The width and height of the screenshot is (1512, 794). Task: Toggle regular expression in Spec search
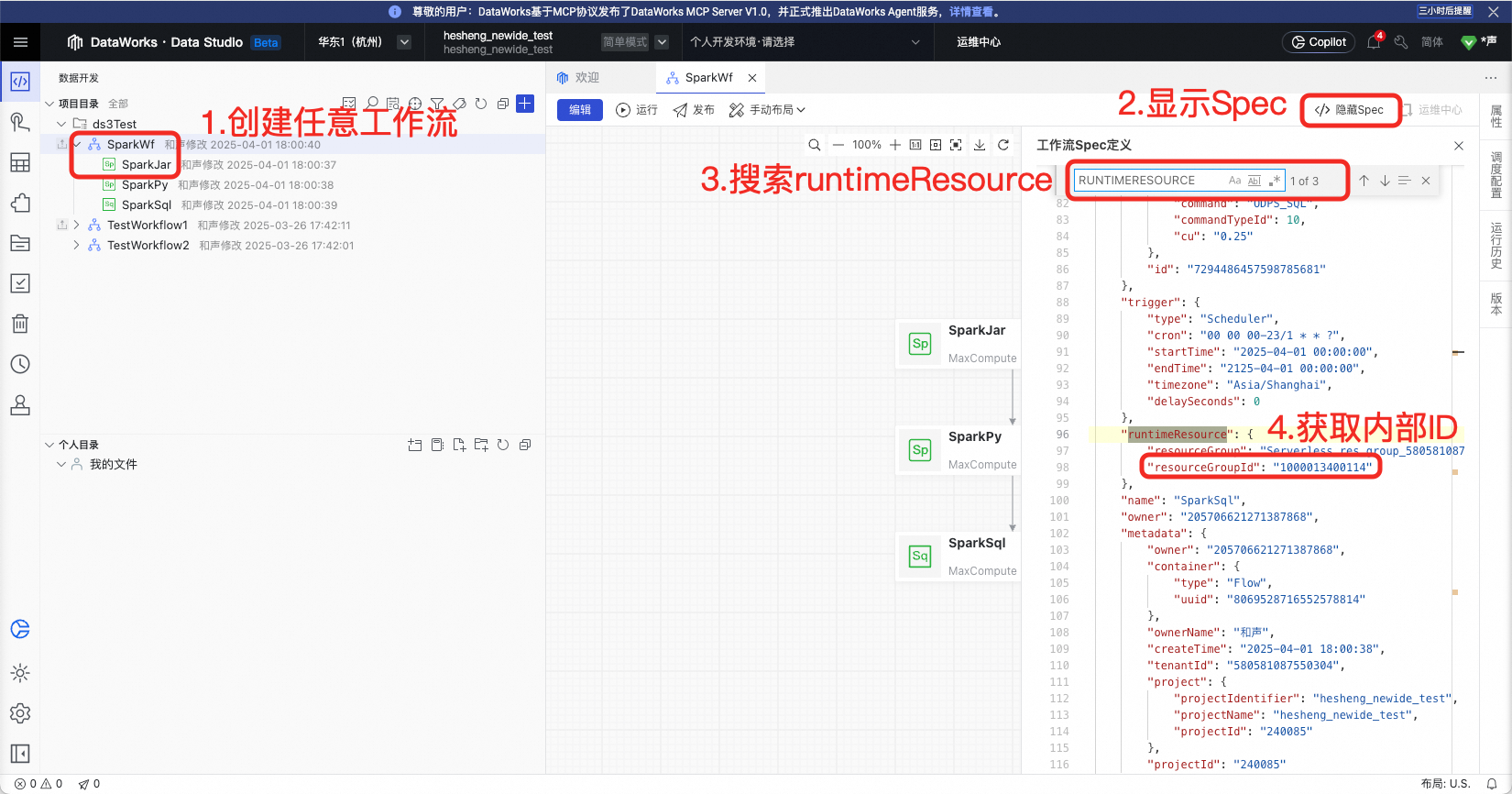(1275, 181)
